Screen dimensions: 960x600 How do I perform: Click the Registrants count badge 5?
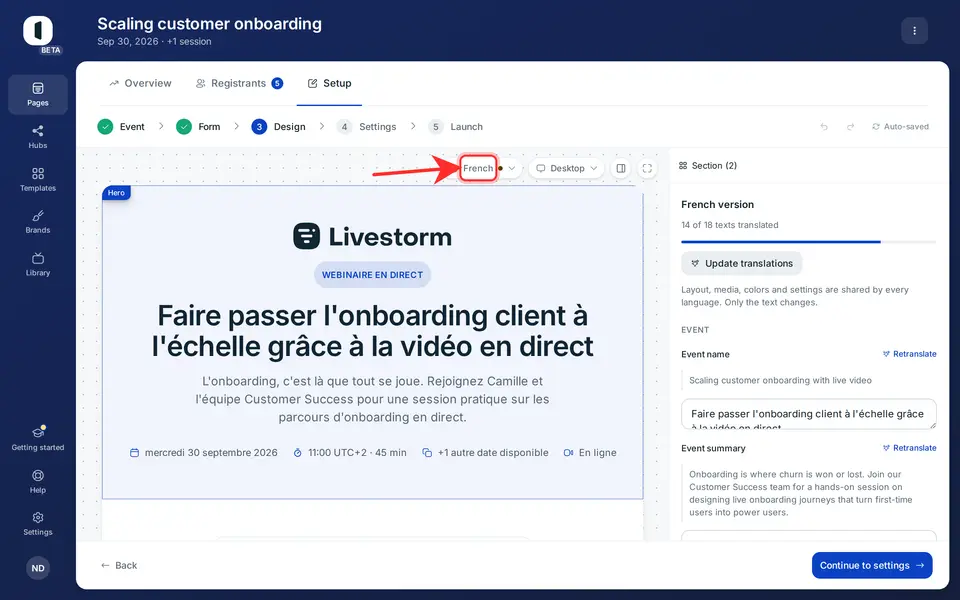(x=277, y=83)
